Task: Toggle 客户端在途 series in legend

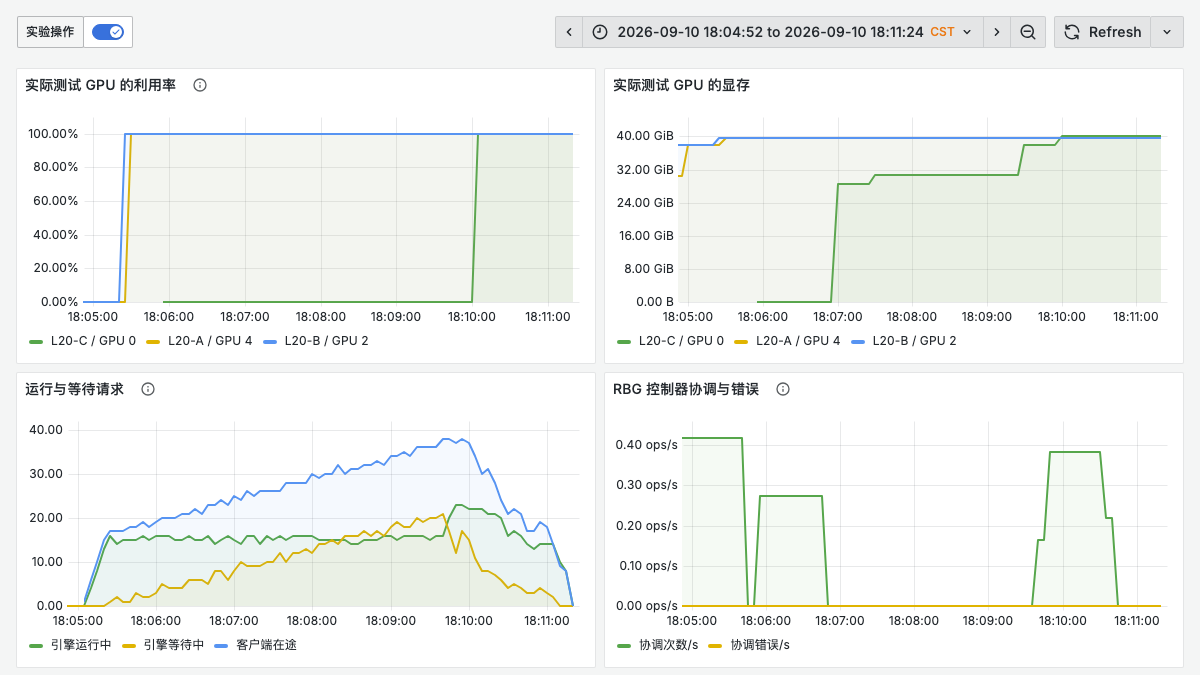Action: click(266, 645)
